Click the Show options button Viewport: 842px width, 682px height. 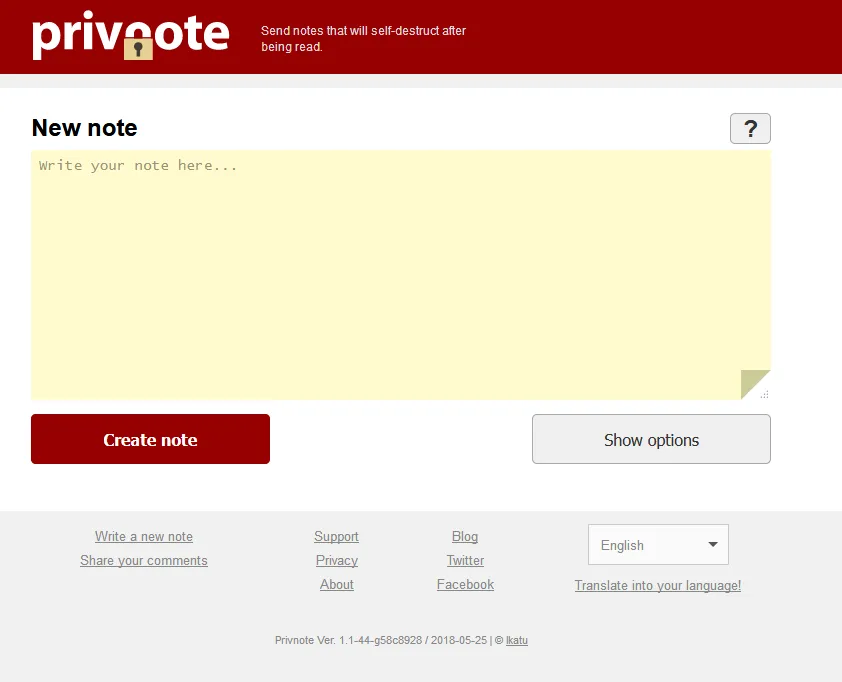point(651,439)
